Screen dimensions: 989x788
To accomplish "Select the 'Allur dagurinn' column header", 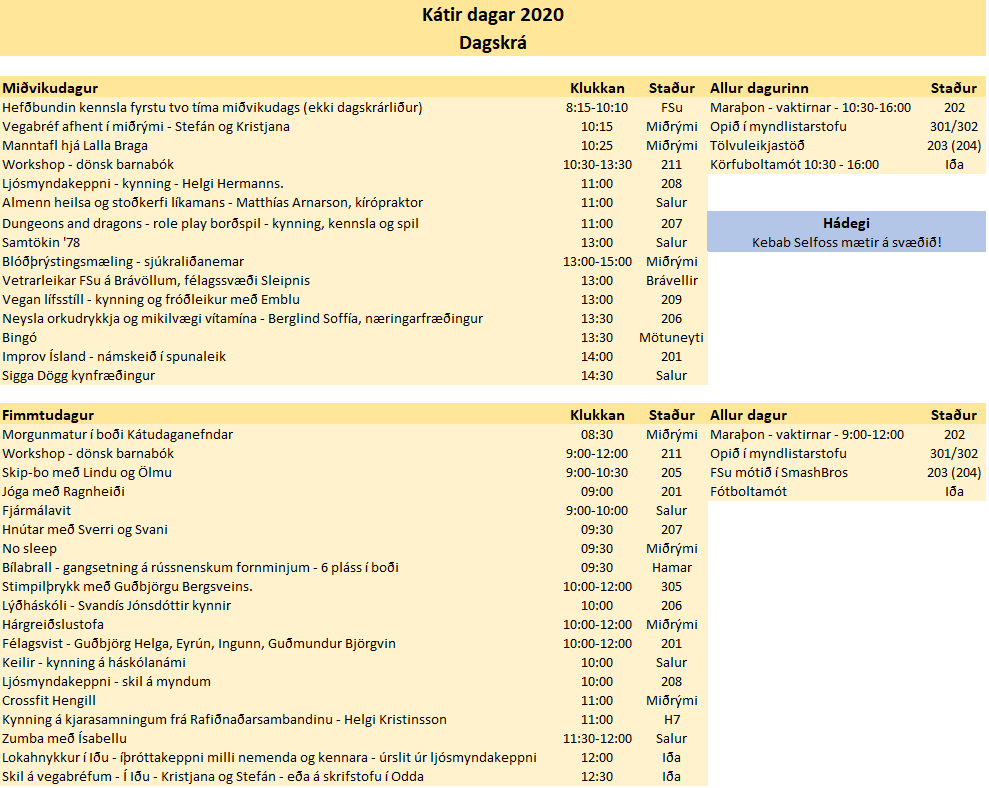I will (x=759, y=88).
